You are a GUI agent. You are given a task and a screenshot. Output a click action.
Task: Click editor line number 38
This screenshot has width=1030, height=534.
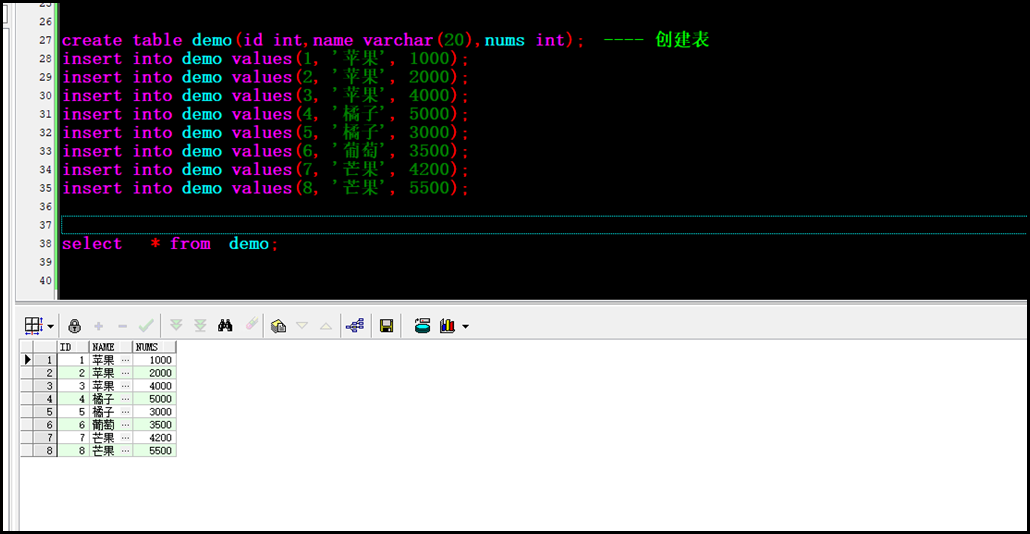[45, 244]
